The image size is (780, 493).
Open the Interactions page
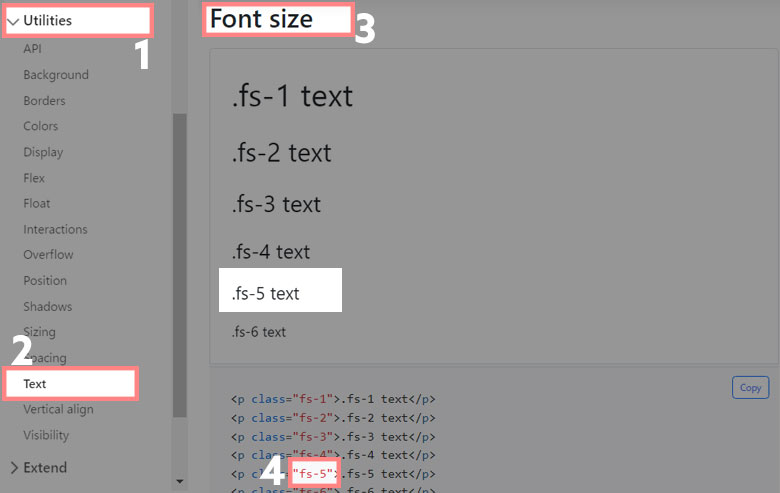click(x=55, y=229)
